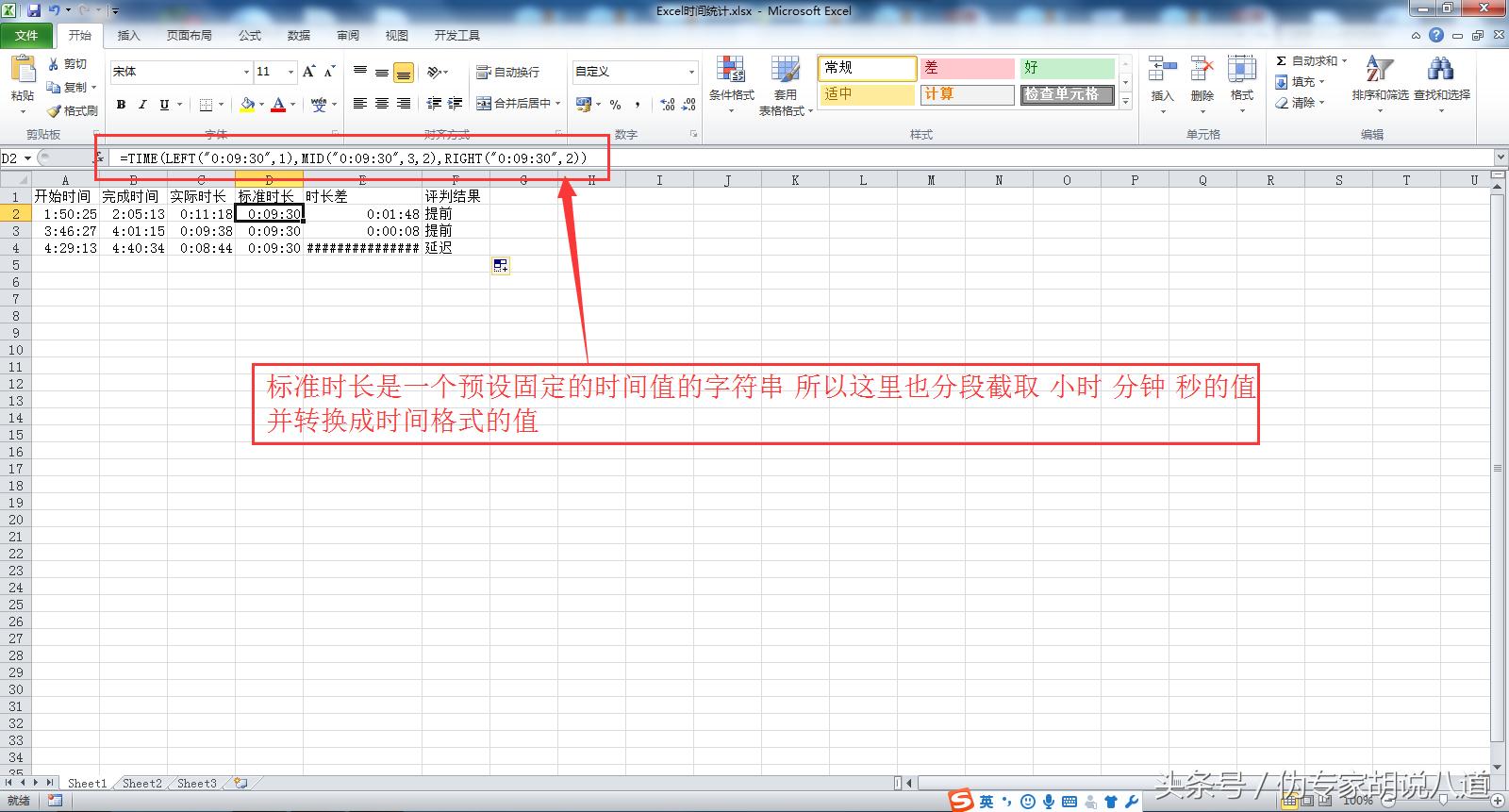The width and height of the screenshot is (1509, 812).
Task: Open 排序和筛选 sort and filter
Action: pos(1379,83)
